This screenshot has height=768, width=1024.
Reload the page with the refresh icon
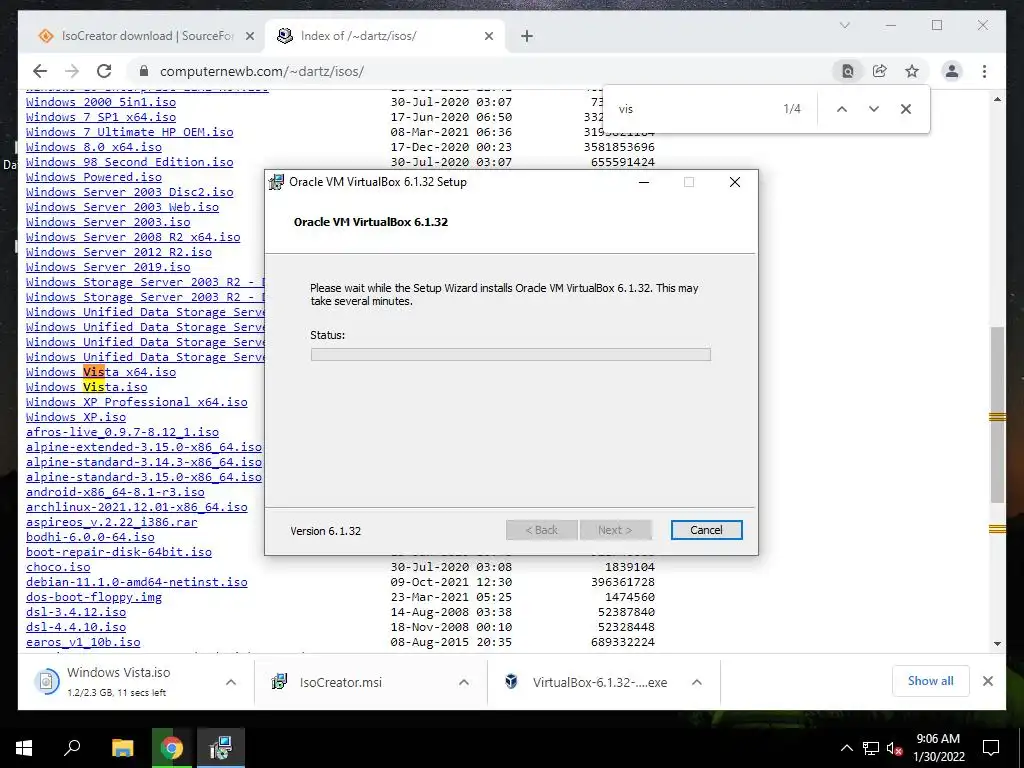coord(104,71)
